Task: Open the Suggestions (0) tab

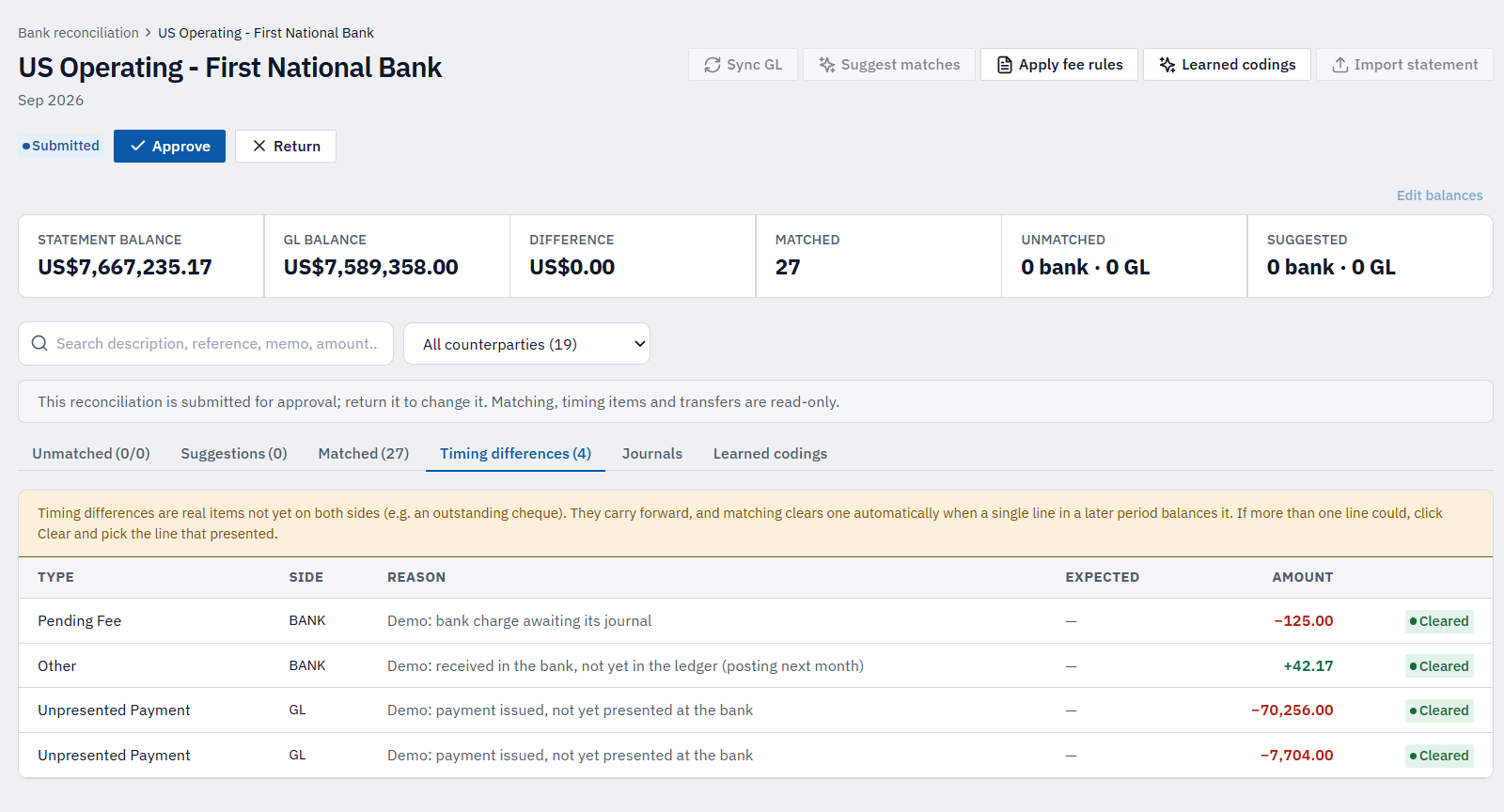Action: [234, 453]
